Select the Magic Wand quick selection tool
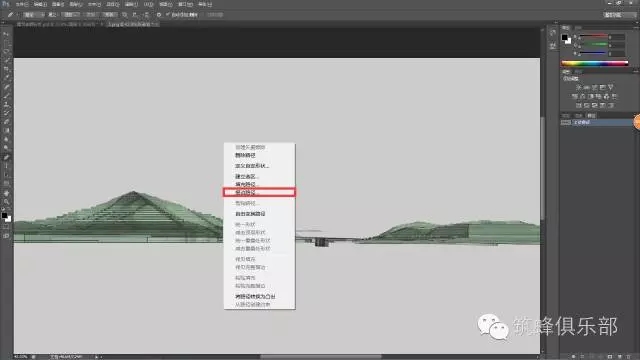This screenshot has height=360, width=640. point(6,60)
